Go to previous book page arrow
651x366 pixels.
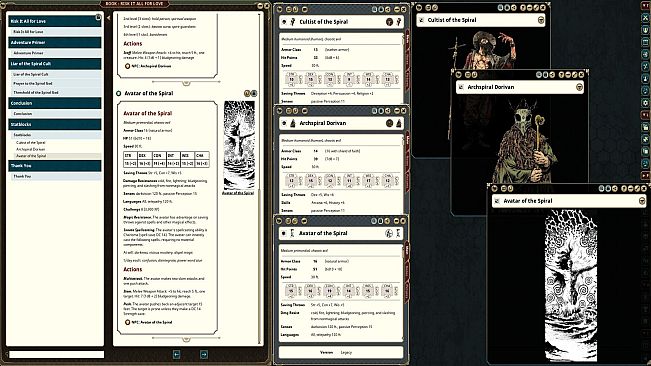(x=176, y=354)
